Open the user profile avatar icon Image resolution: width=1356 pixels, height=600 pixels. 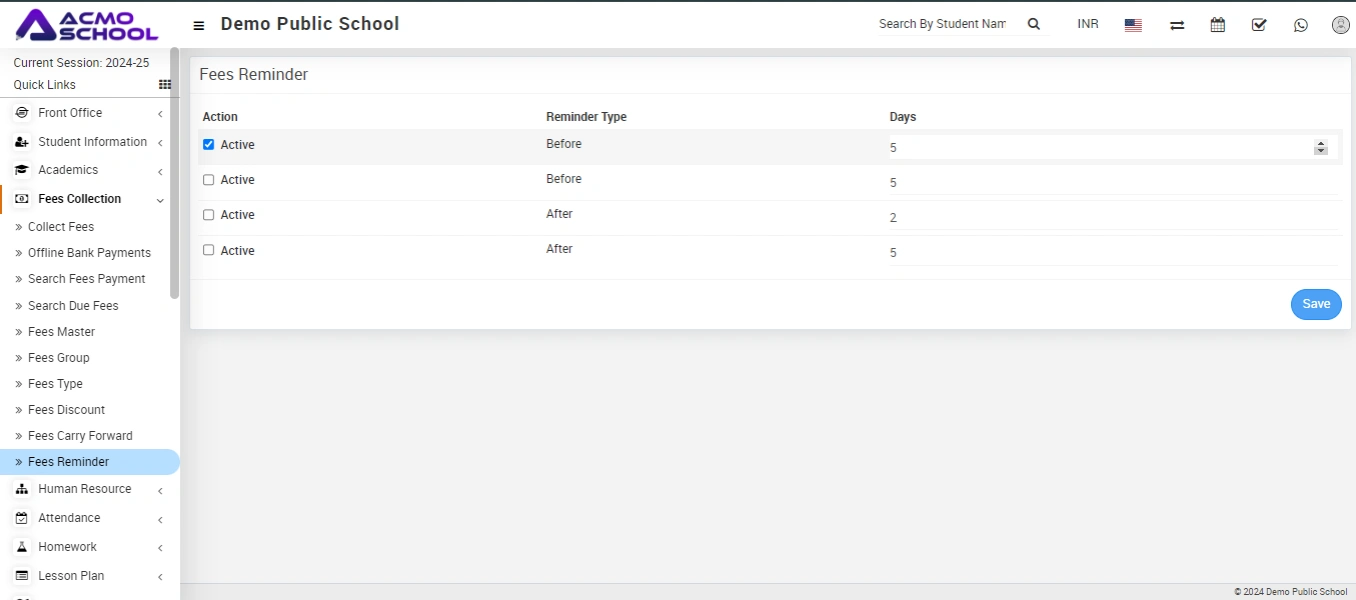click(1340, 25)
